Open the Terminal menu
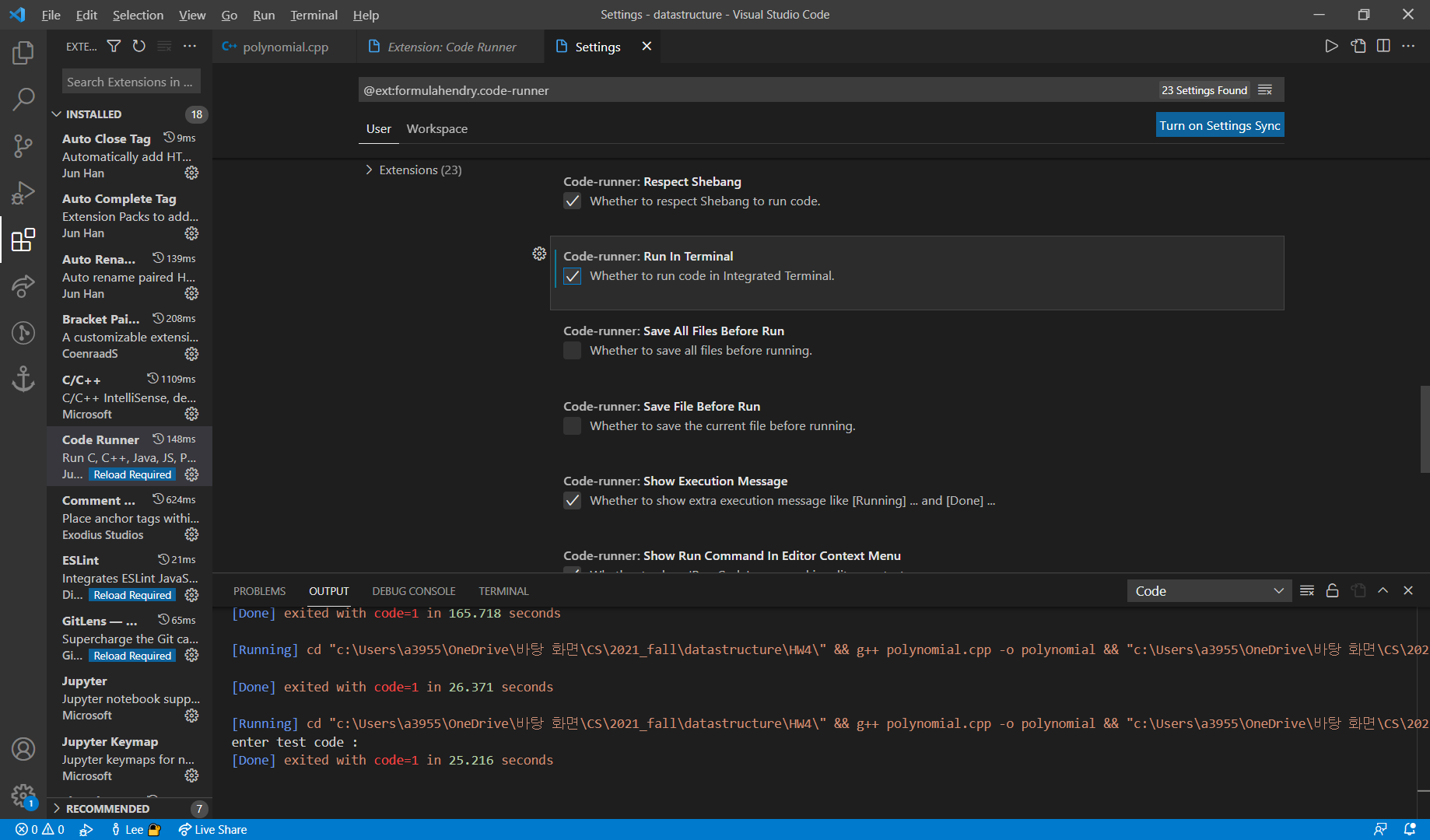The image size is (1430, 840). tap(314, 15)
